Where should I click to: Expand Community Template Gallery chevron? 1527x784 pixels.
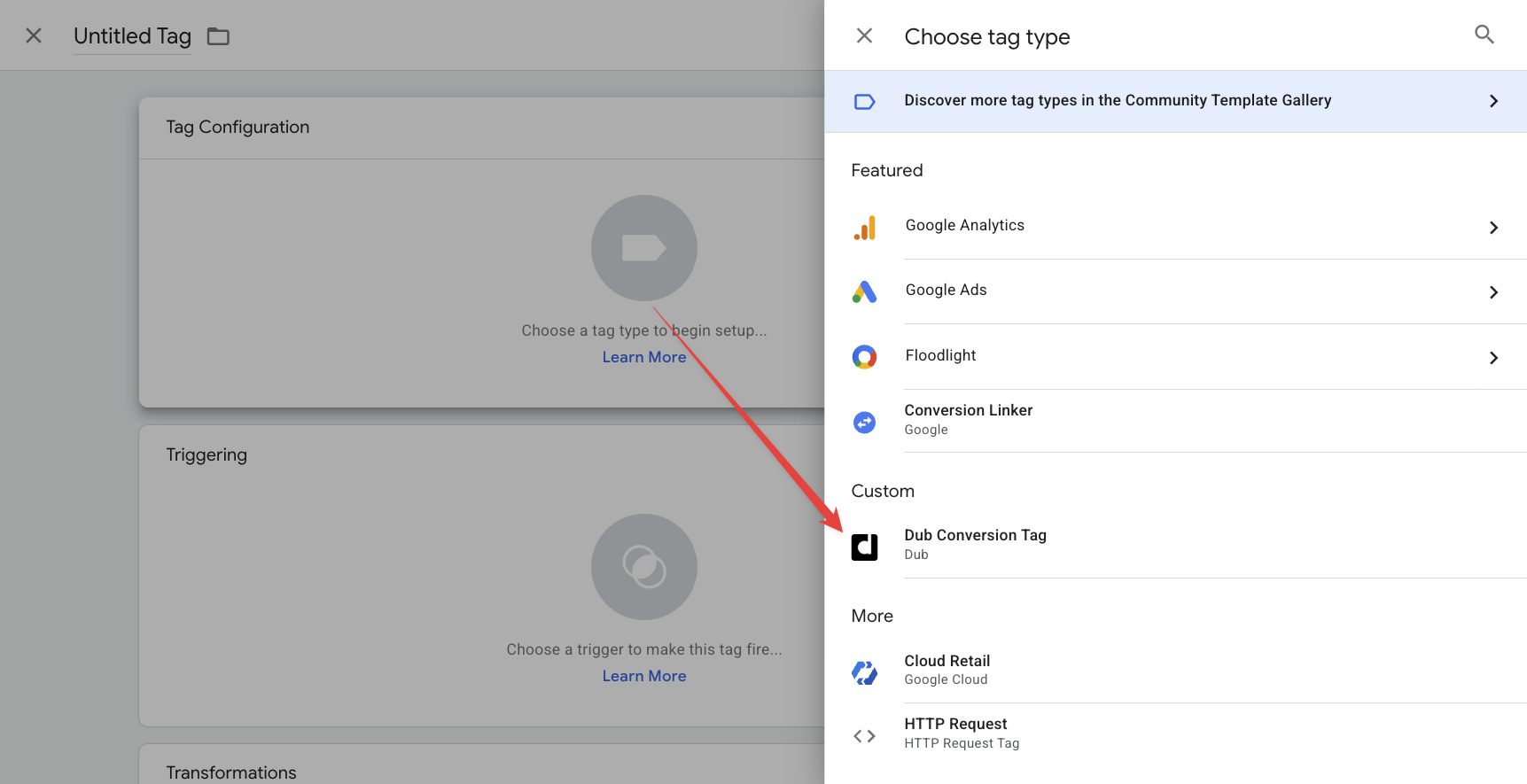(x=1493, y=101)
